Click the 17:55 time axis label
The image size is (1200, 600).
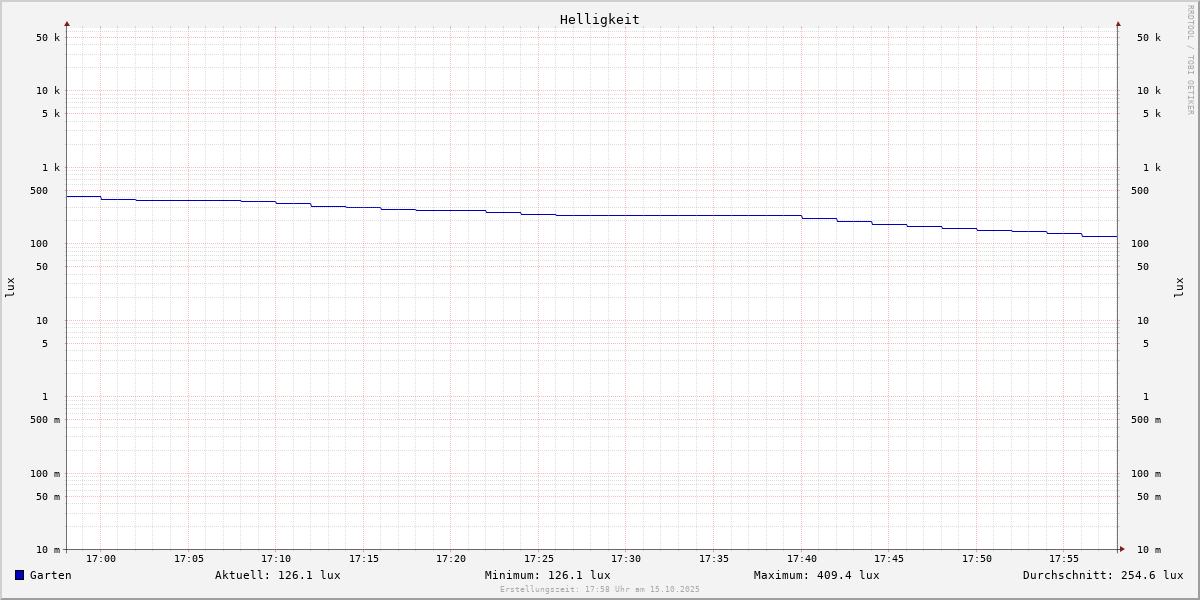[x=1064, y=559]
